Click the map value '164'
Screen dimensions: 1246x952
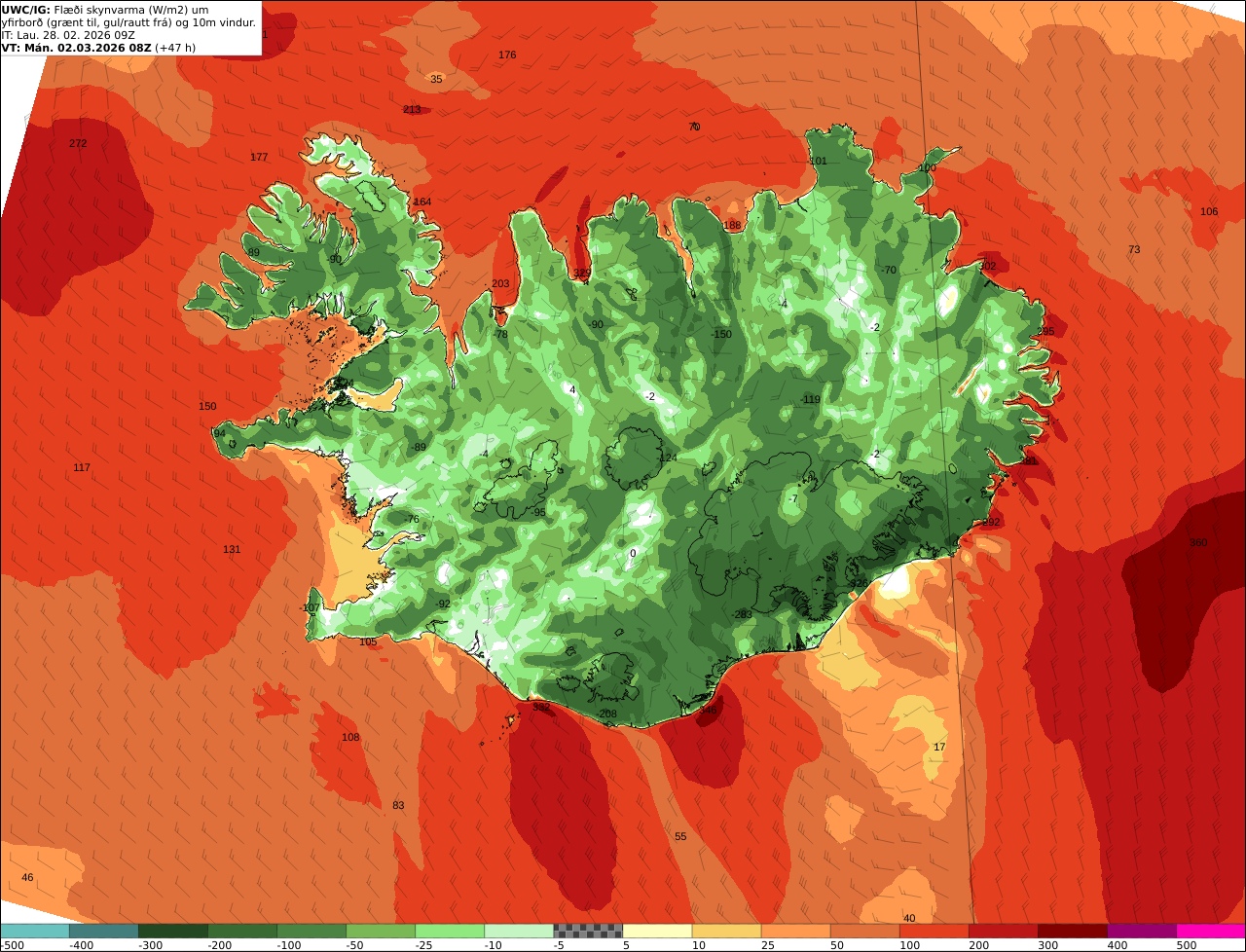click(x=422, y=202)
